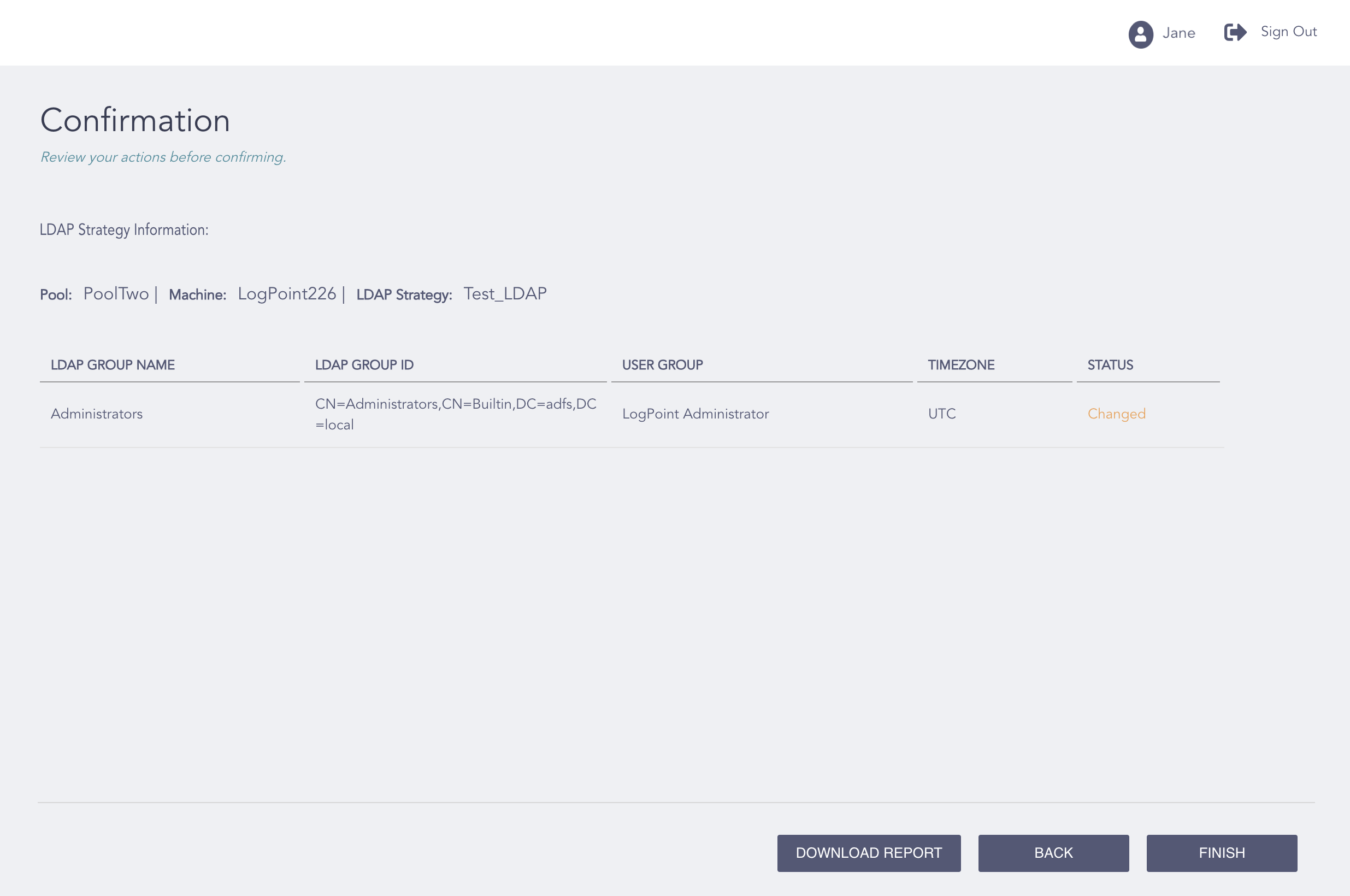This screenshot has height=896, width=1350.
Task: Click the PoolTwo pool value
Action: tap(116, 294)
